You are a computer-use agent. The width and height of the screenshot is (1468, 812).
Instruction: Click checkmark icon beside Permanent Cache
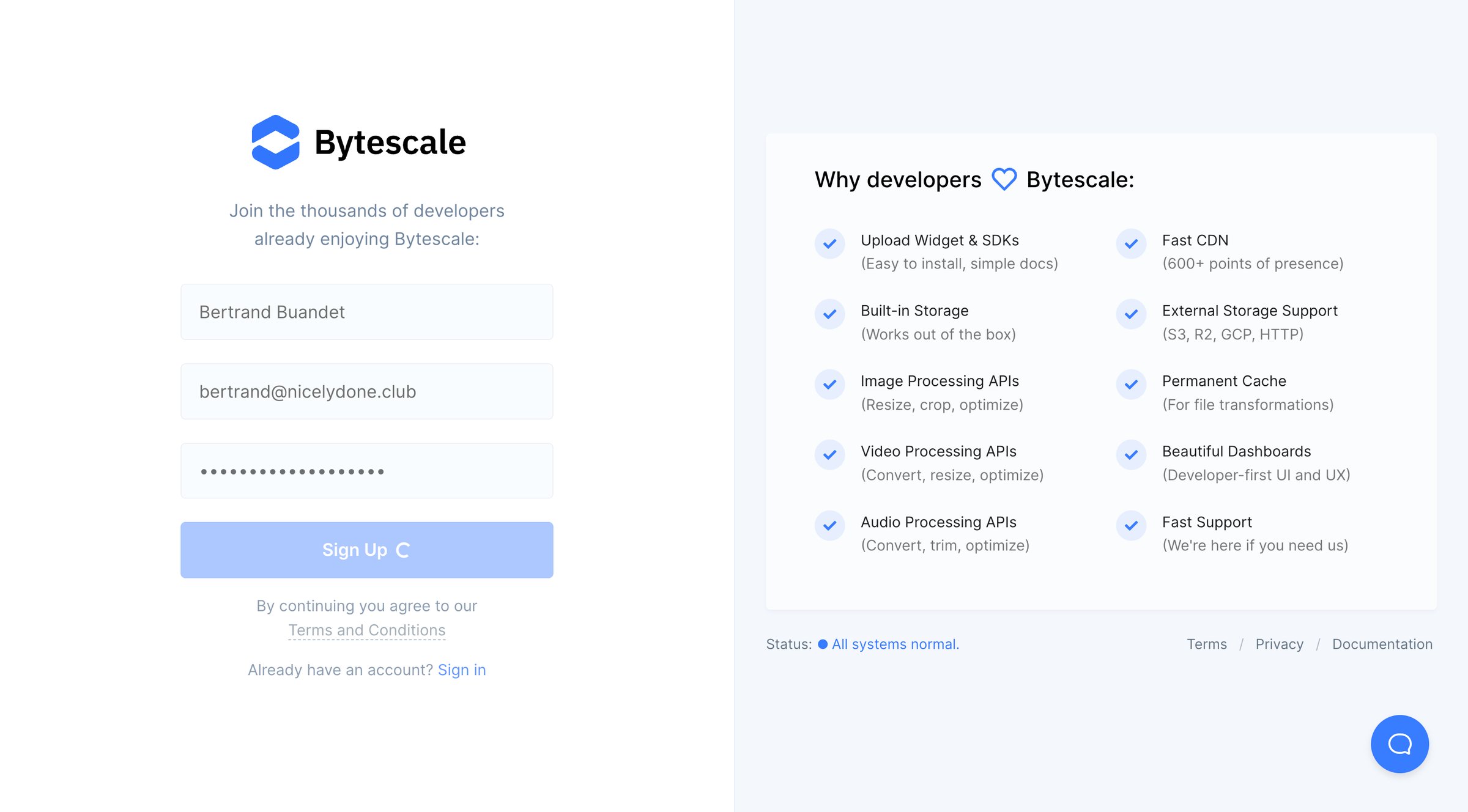coord(1131,384)
